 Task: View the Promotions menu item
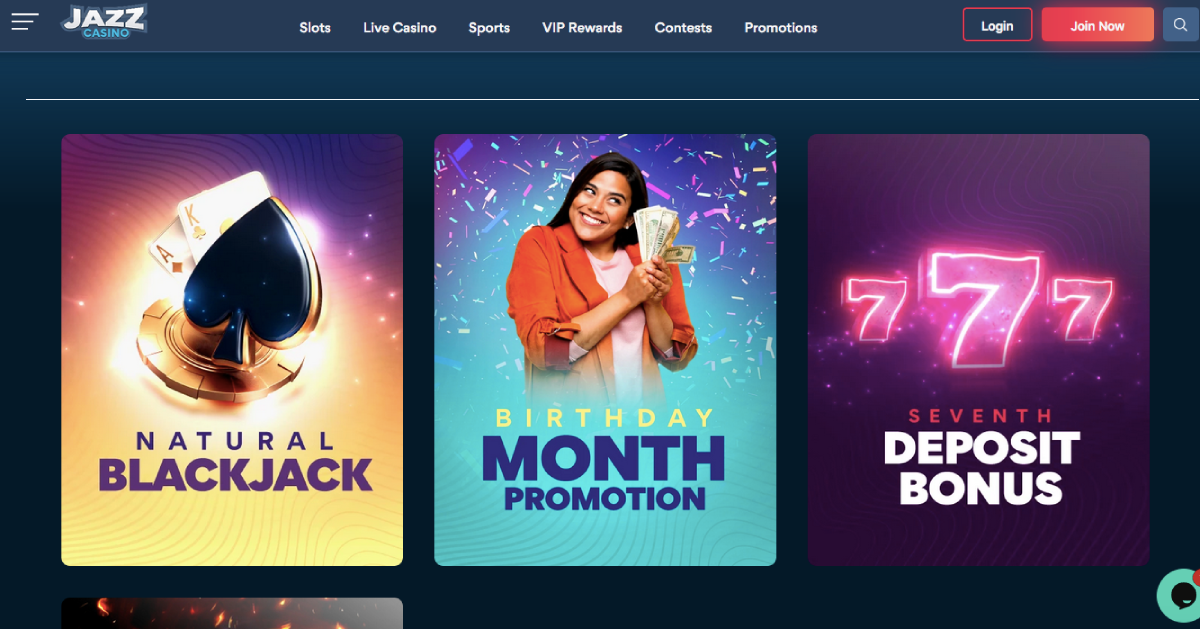pyautogui.click(x=781, y=27)
